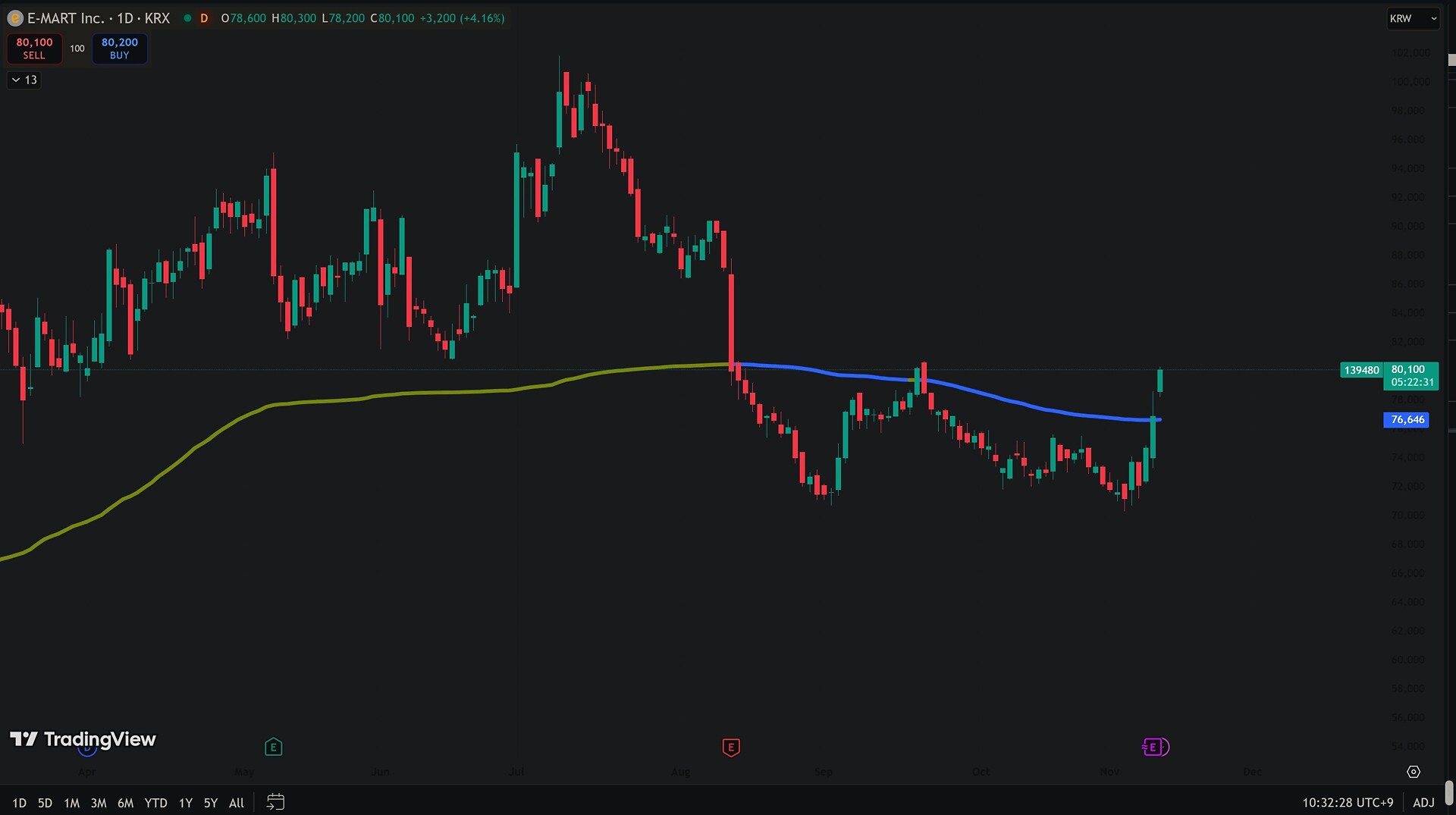
Task: Click the close value C80,100
Action: tap(392, 18)
